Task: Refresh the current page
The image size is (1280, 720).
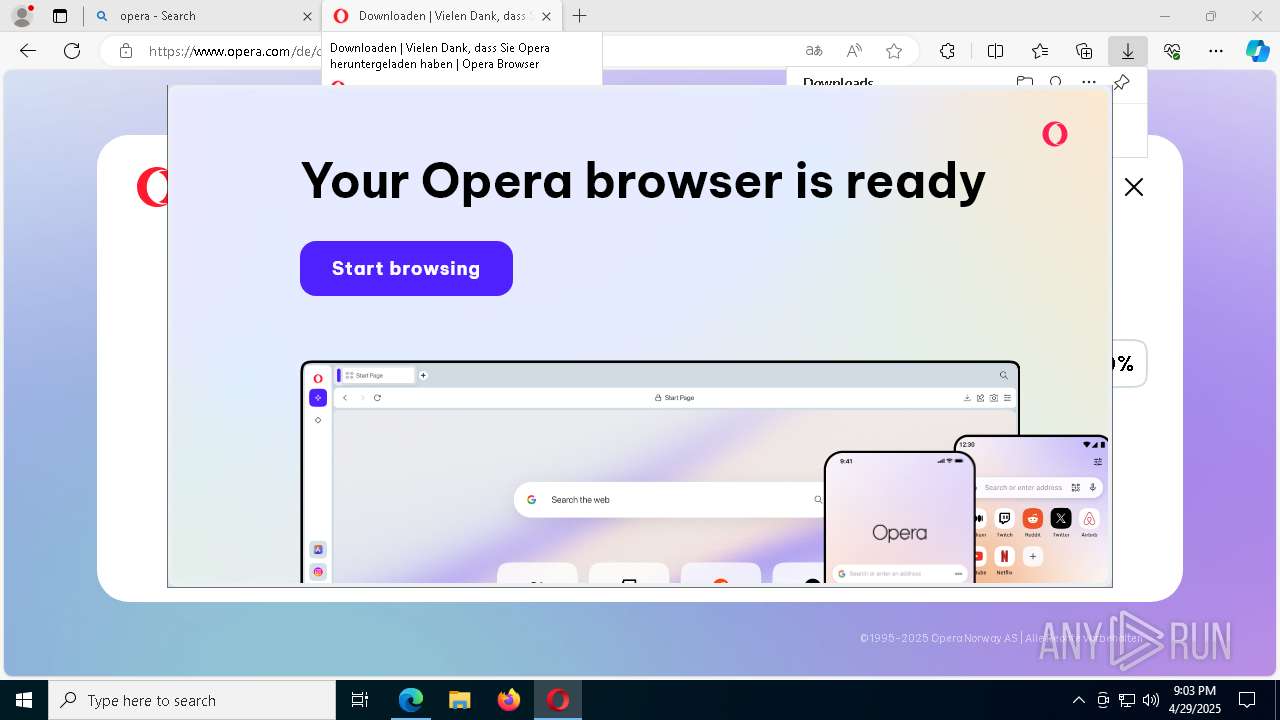Action: [x=72, y=51]
